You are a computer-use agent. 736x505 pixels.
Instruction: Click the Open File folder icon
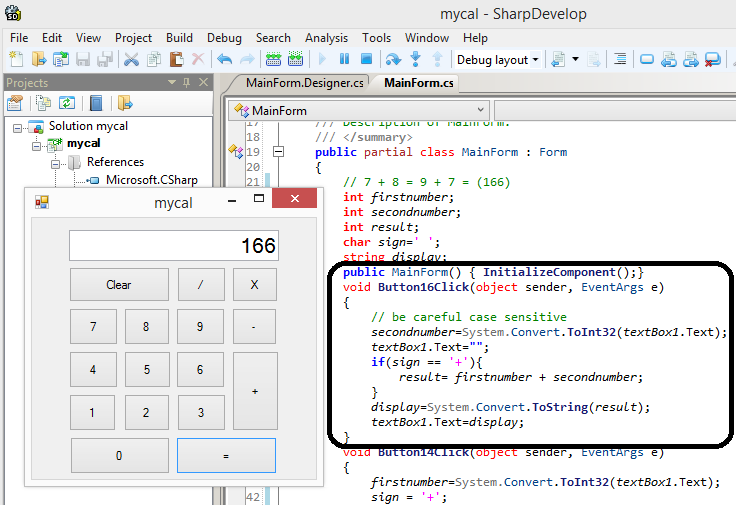(39, 60)
